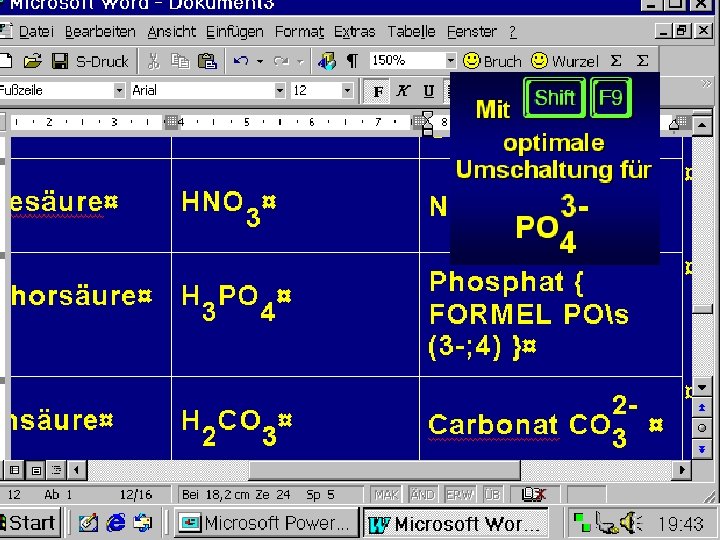Launch Internet Explorer from quick launch
This screenshot has height=540, width=720.
click(x=116, y=523)
